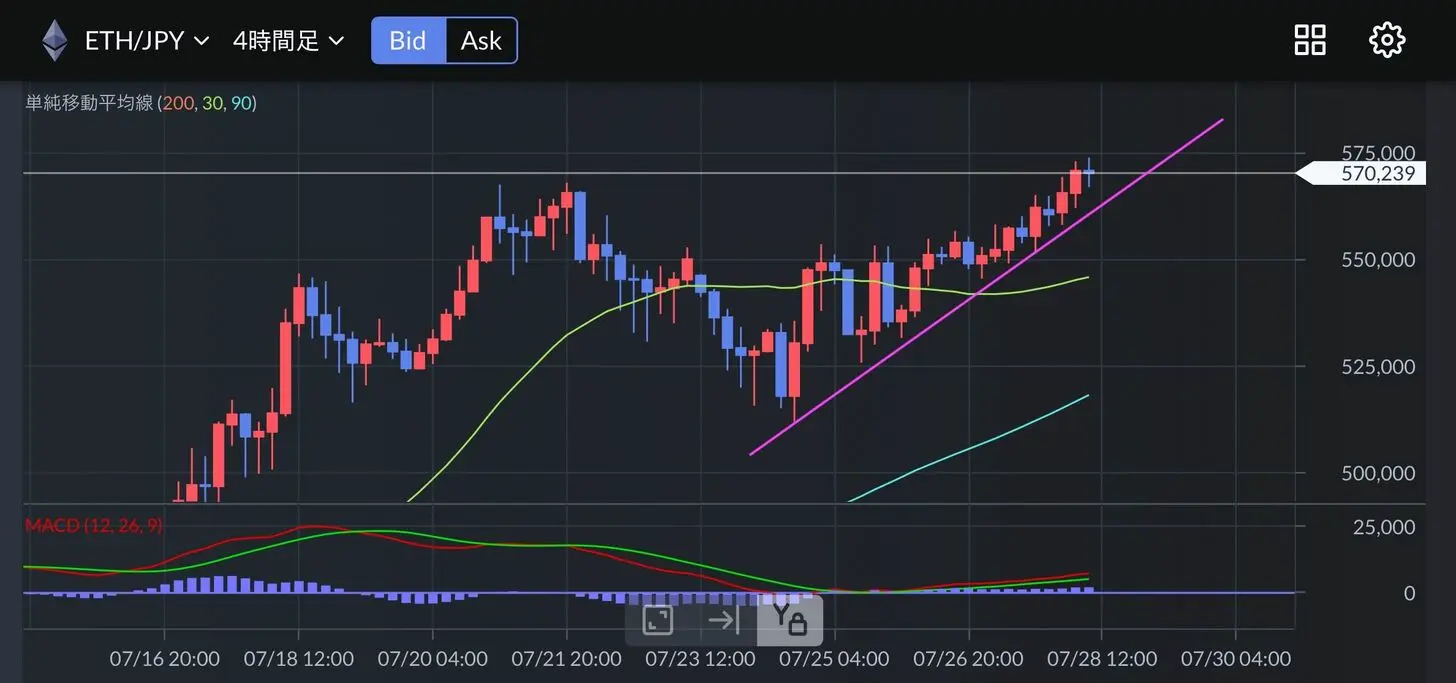Click the 07/26 20:00 time label
This screenshot has height=683, width=1456.
(968, 660)
